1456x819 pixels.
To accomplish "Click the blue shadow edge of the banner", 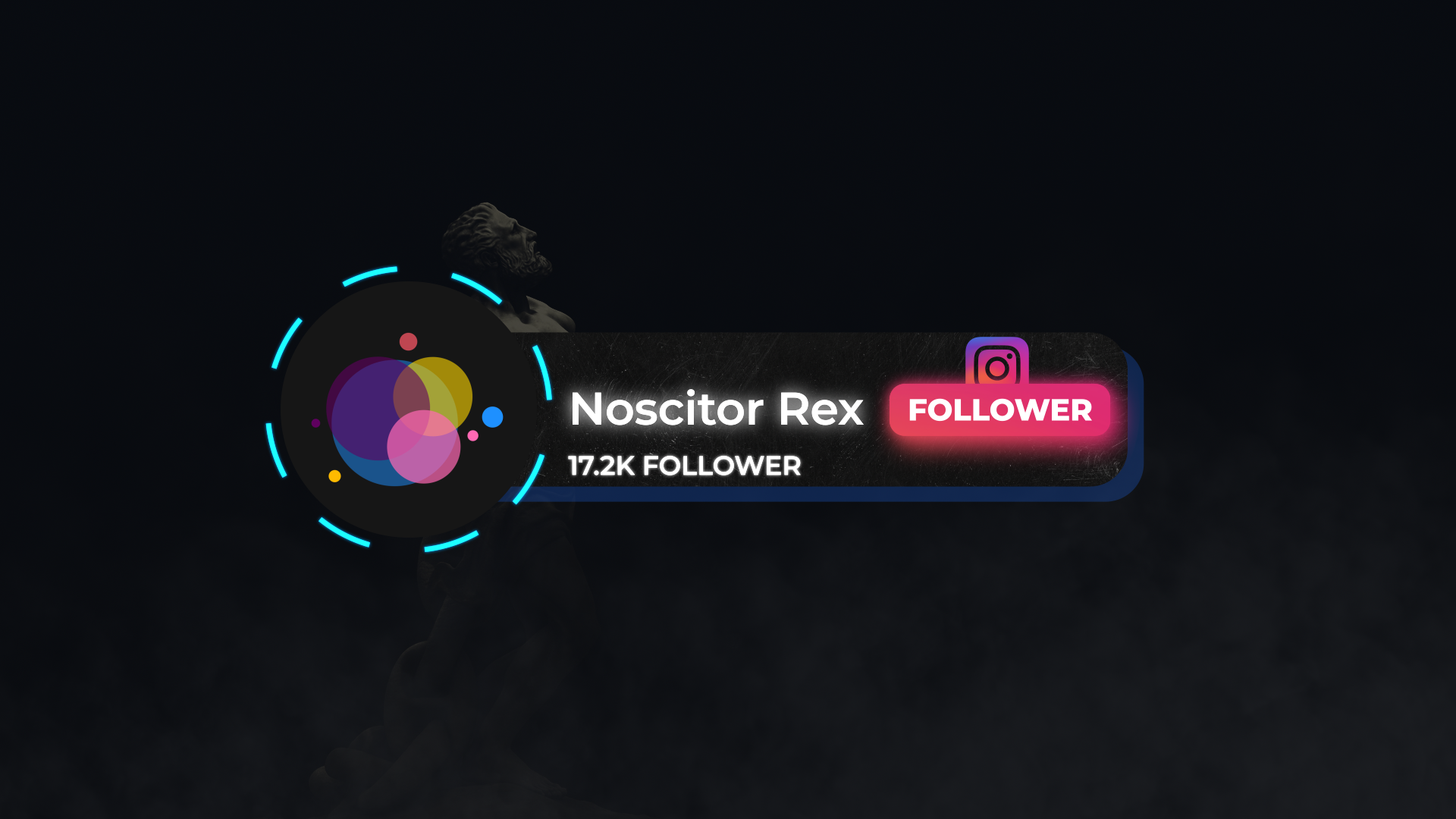I will coord(834,494).
